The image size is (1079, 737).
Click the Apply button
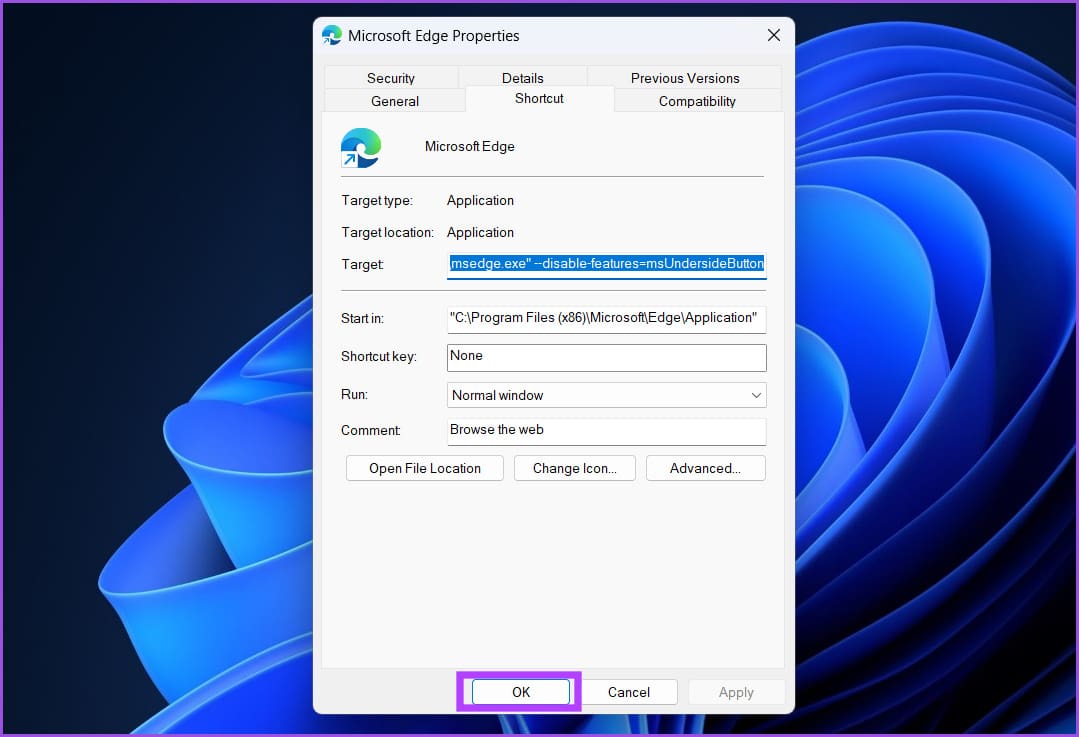pyautogui.click(x=736, y=692)
